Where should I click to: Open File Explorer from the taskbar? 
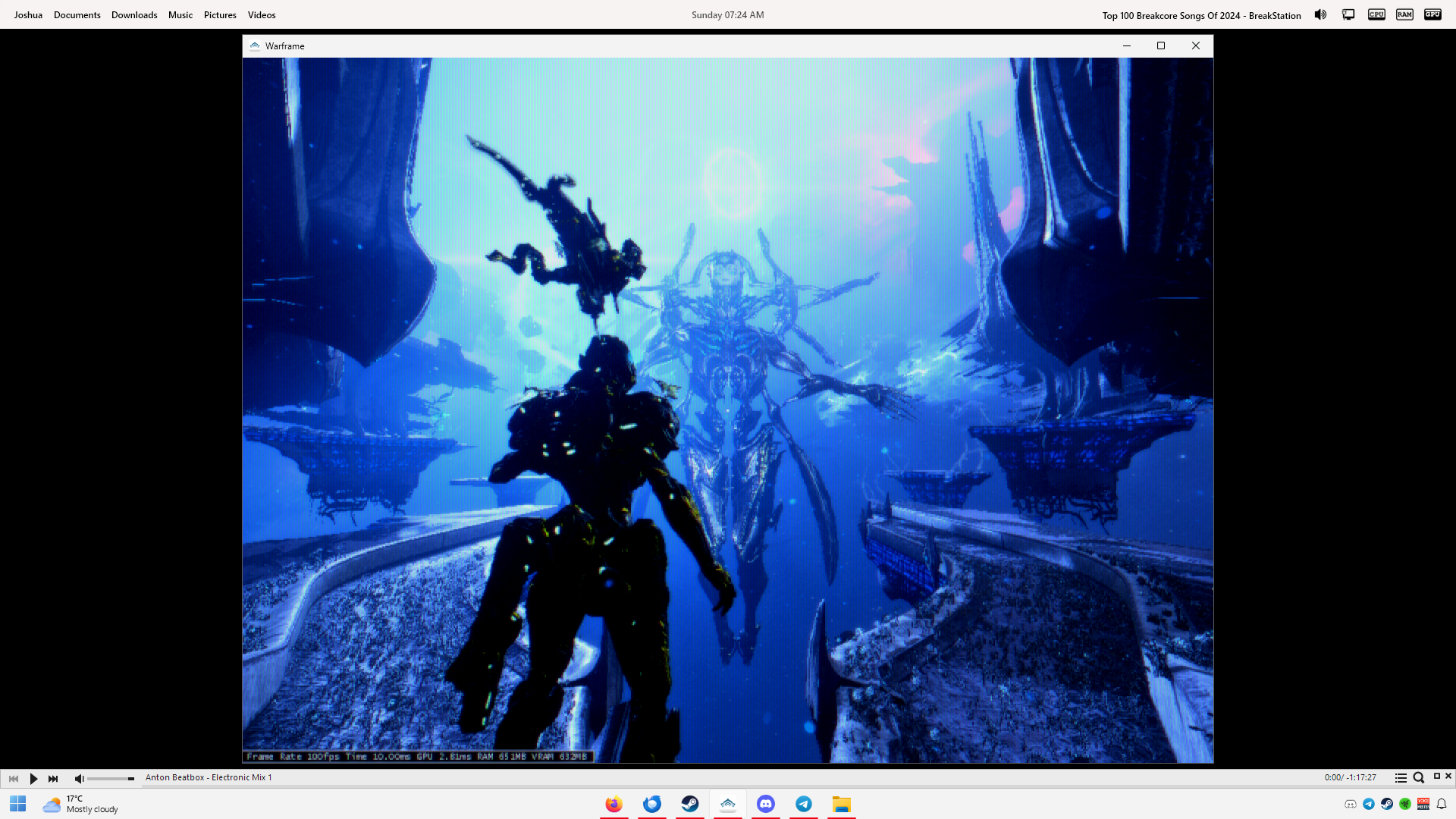(842, 804)
